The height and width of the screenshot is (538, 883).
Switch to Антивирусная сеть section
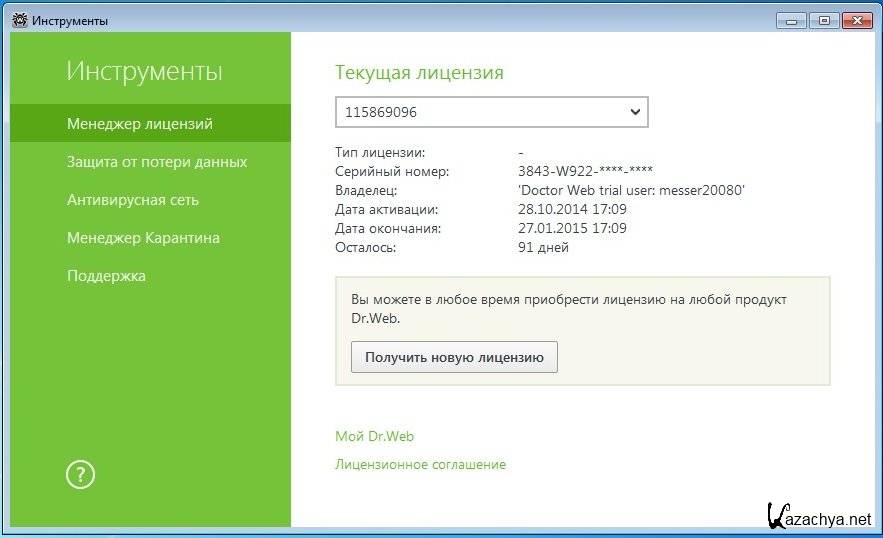tap(133, 200)
